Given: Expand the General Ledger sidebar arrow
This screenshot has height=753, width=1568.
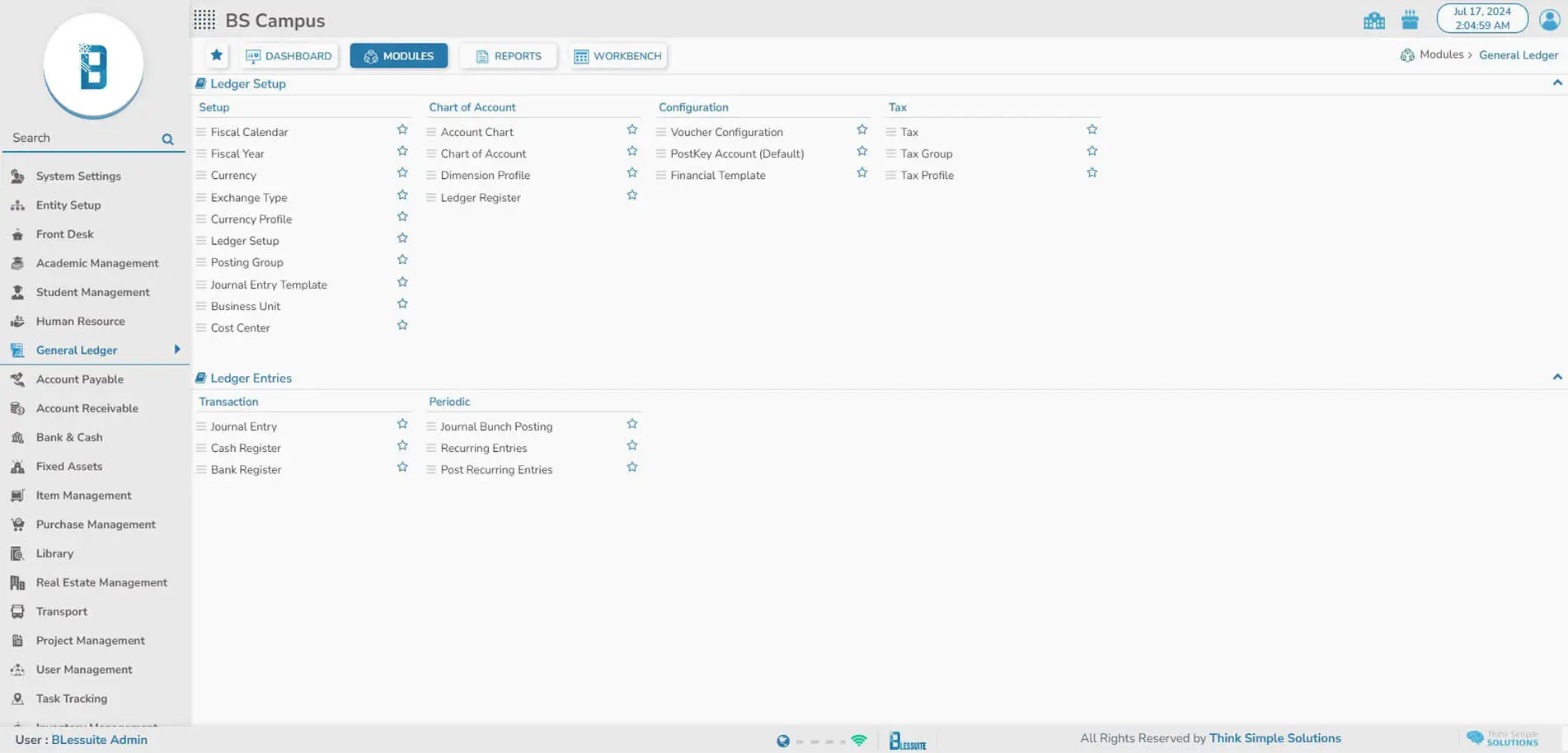Looking at the screenshot, I should point(176,350).
